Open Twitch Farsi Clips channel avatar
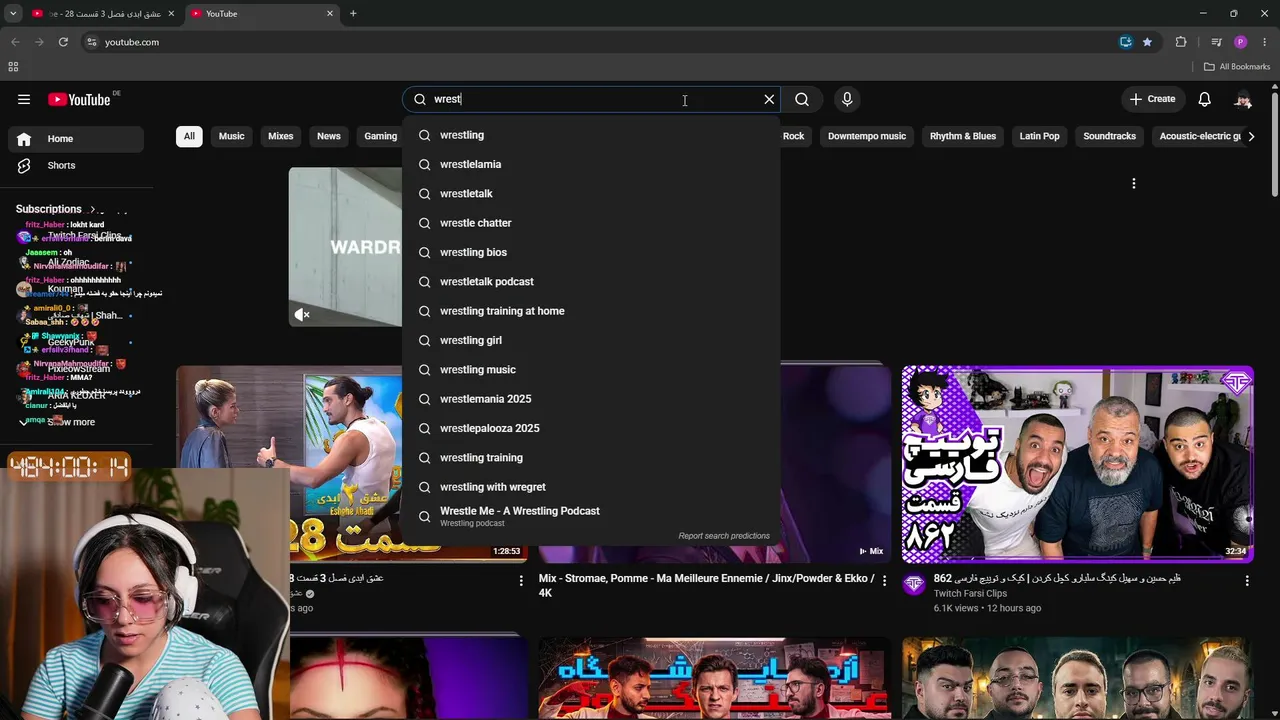This screenshot has height=720, width=1280. pyautogui.click(x=914, y=584)
